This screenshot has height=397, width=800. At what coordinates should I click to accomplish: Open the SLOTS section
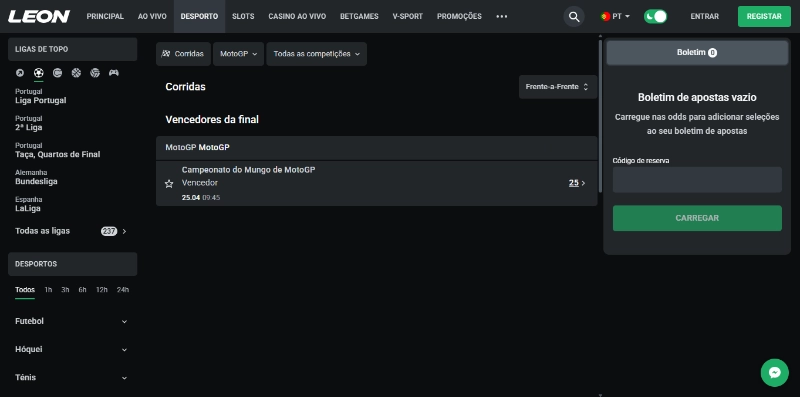click(x=243, y=16)
